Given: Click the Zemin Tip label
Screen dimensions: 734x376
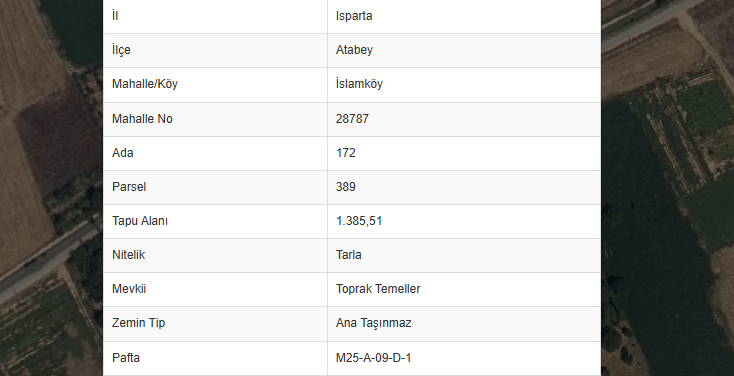Looking at the screenshot, I should tap(138, 323).
